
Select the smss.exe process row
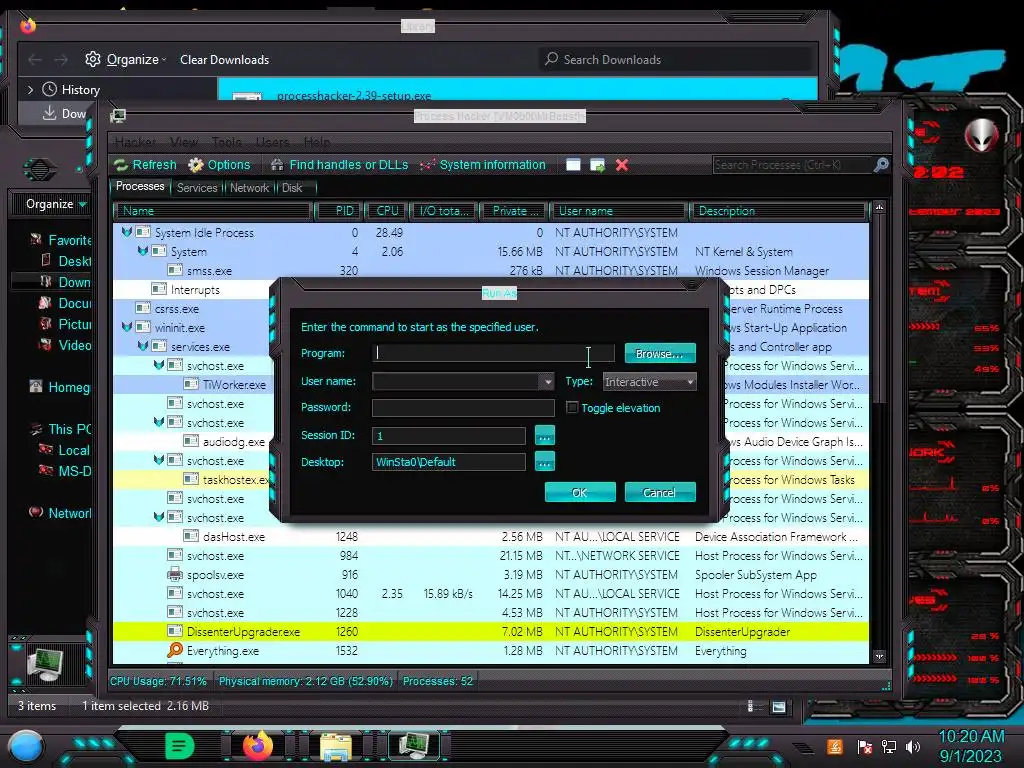click(x=490, y=270)
